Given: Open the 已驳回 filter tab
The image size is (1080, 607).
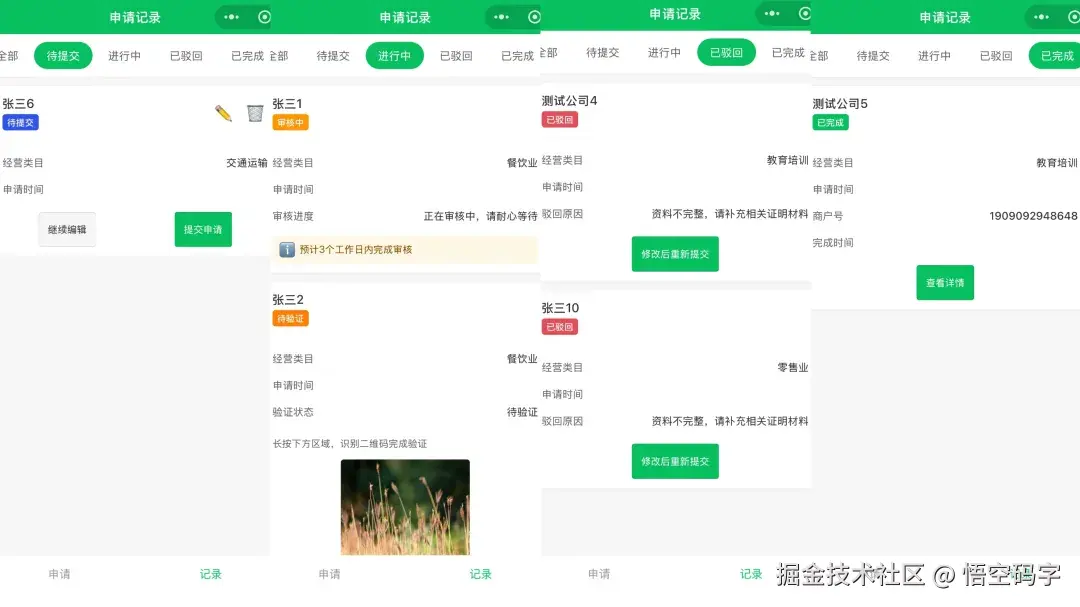Looking at the screenshot, I should click(x=726, y=53).
